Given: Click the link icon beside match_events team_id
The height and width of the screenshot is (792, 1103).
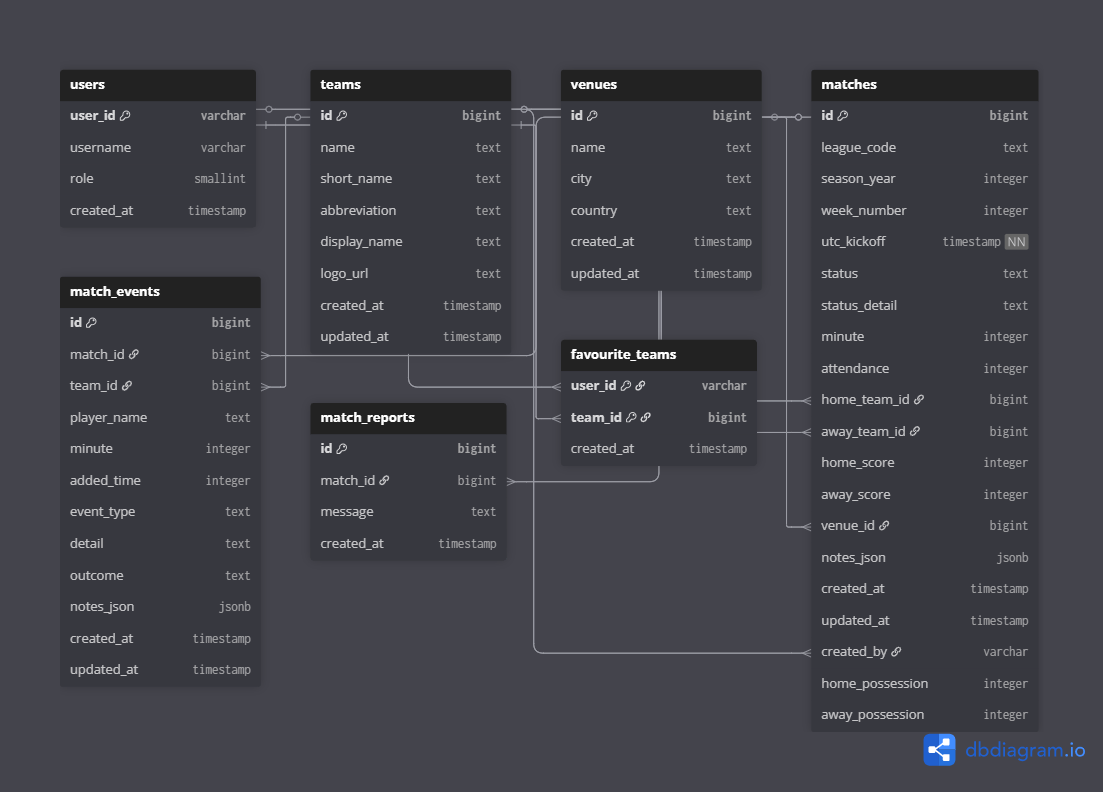Looking at the screenshot, I should pyautogui.click(x=127, y=386).
